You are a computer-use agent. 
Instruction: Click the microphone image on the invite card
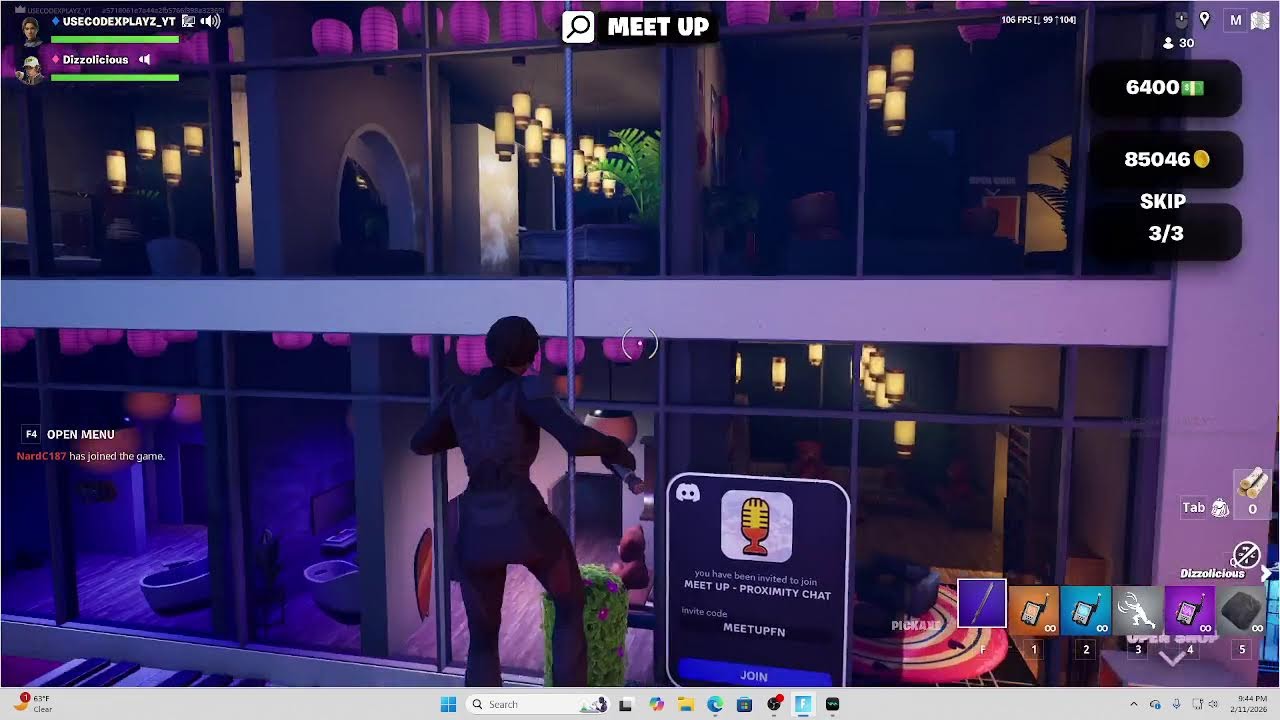pos(757,526)
